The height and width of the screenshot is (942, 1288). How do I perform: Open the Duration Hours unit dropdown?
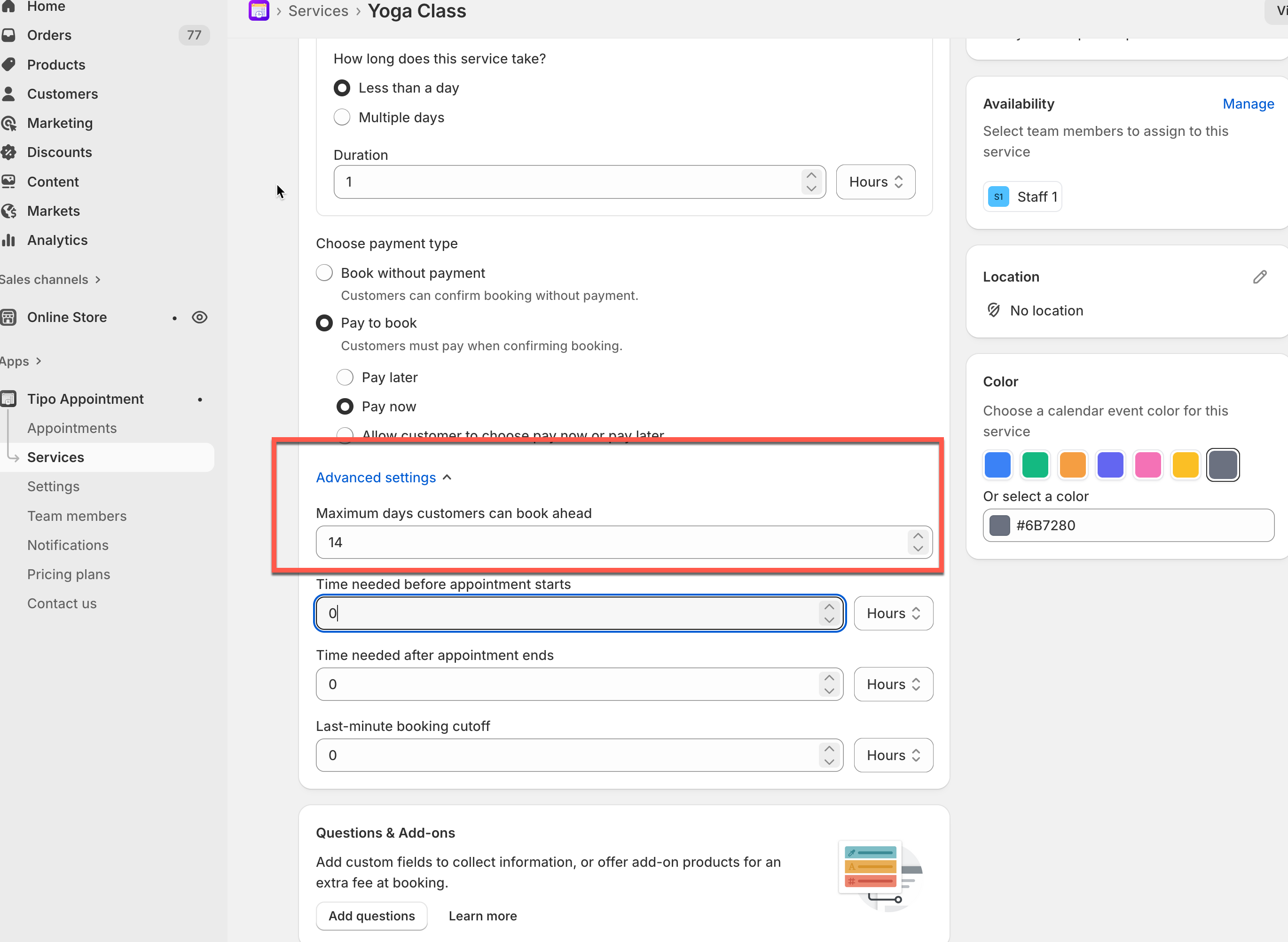click(875, 182)
